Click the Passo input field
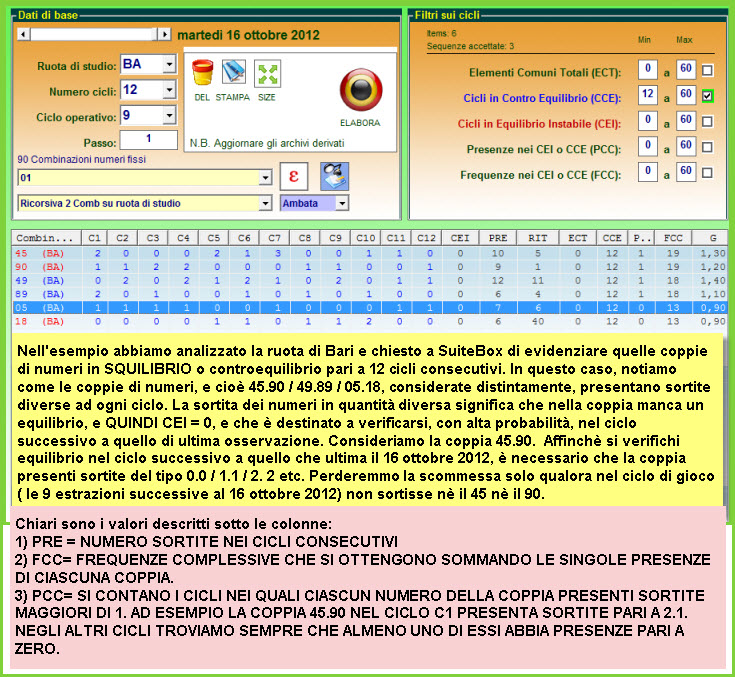This screenshot has height=677, width=735. 149,139
